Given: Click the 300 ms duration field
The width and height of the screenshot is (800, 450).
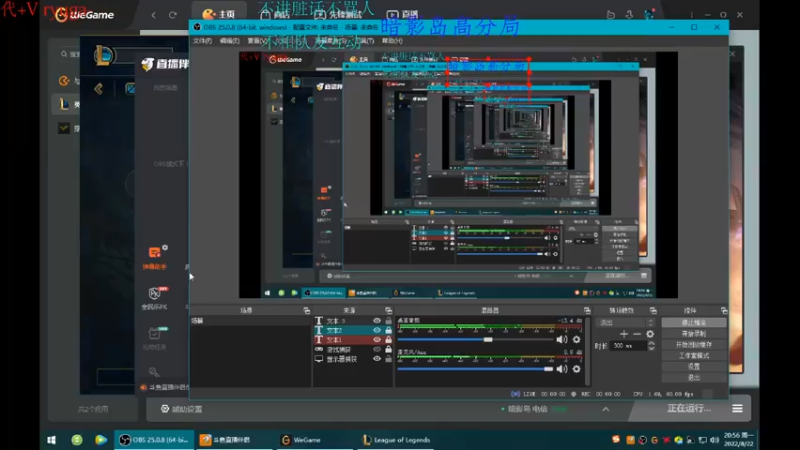Looking at the screenshot, I should pyautogui.click(x=629, y=345).
